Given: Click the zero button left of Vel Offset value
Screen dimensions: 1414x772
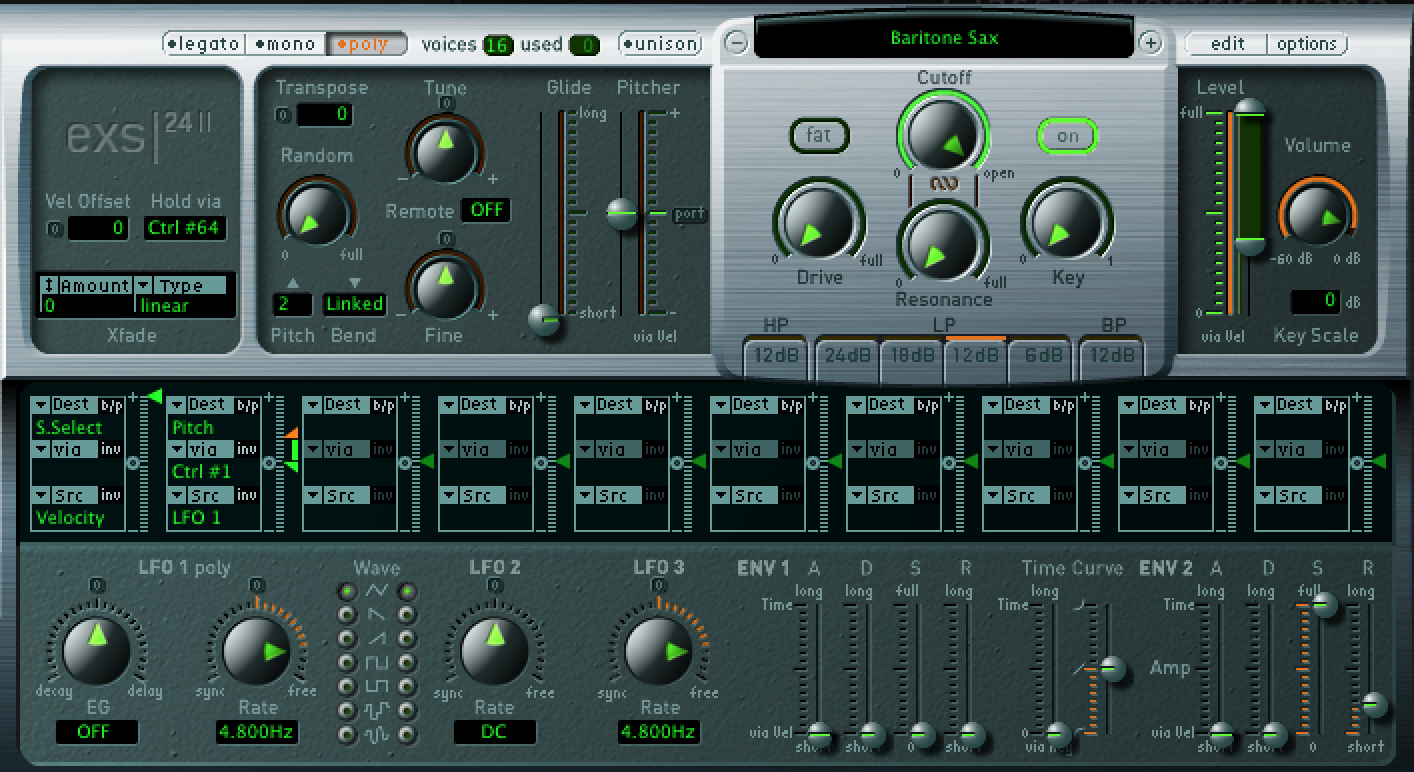Looking at the screenshot, I should coord(55,229).
